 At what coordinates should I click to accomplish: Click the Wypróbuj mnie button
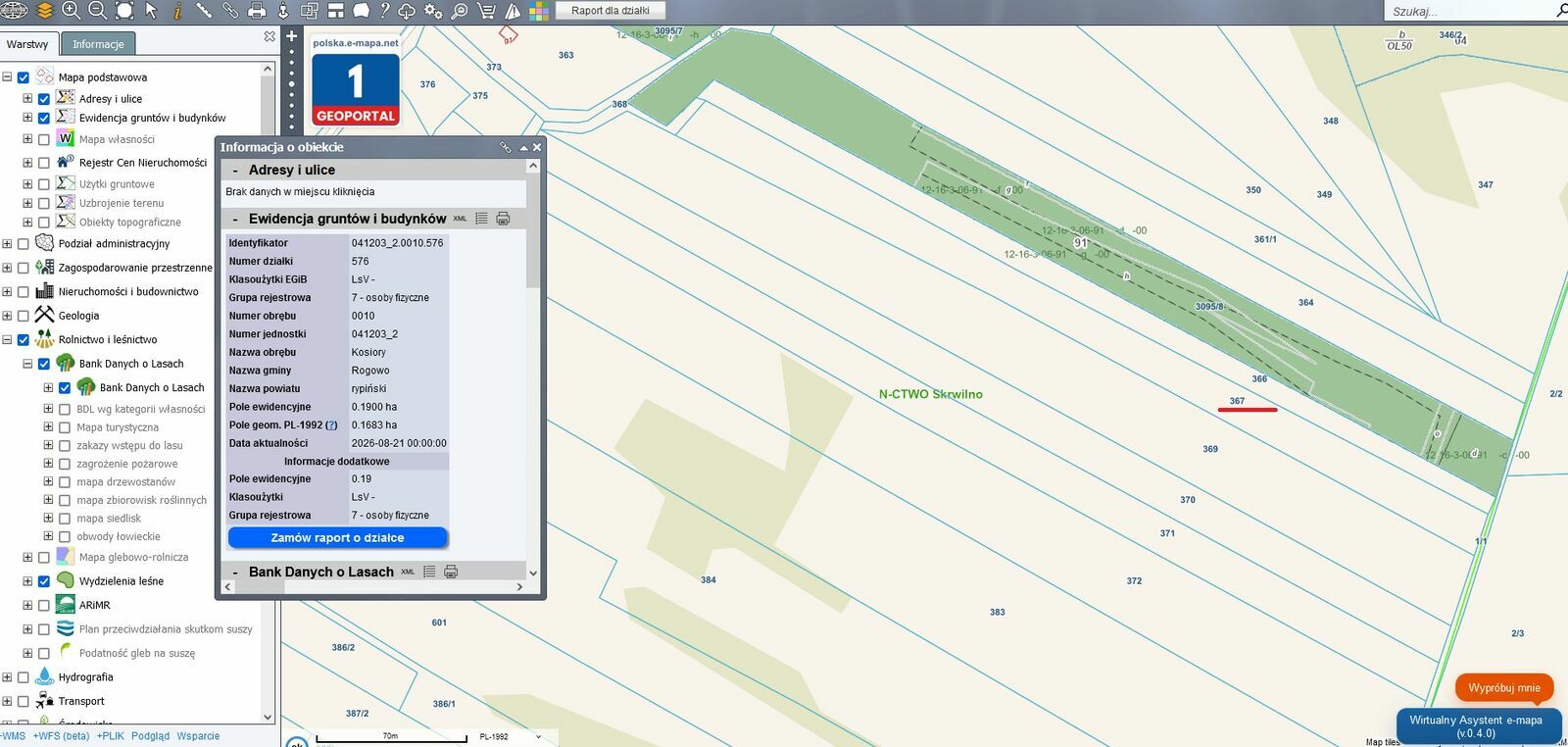point(1504,688)
